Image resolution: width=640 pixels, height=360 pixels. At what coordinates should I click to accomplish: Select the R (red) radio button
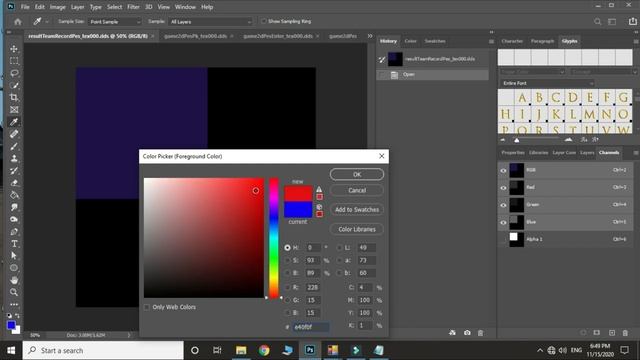point(287,287)
